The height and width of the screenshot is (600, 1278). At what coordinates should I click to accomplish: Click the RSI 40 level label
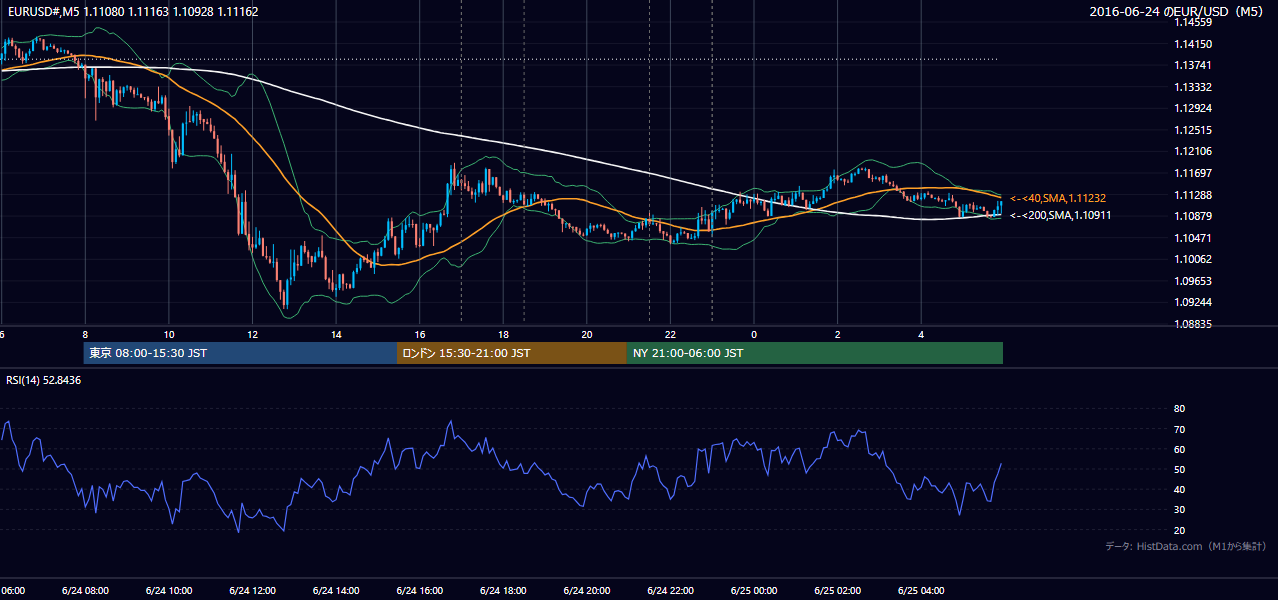click(x=1179, y=489)
